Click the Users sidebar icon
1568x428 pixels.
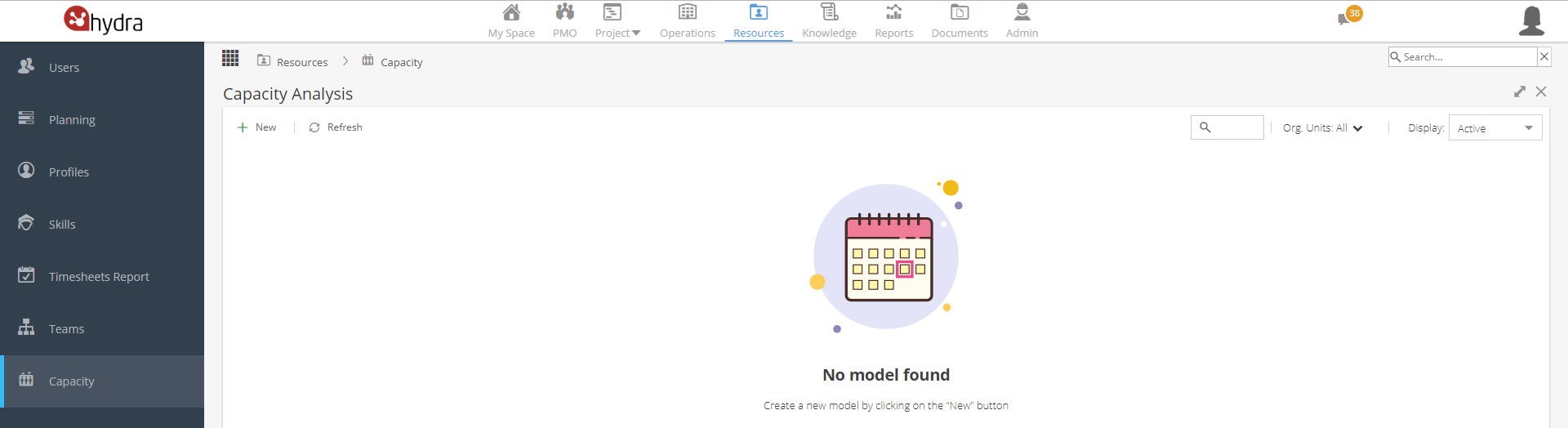tap(26, 66)
